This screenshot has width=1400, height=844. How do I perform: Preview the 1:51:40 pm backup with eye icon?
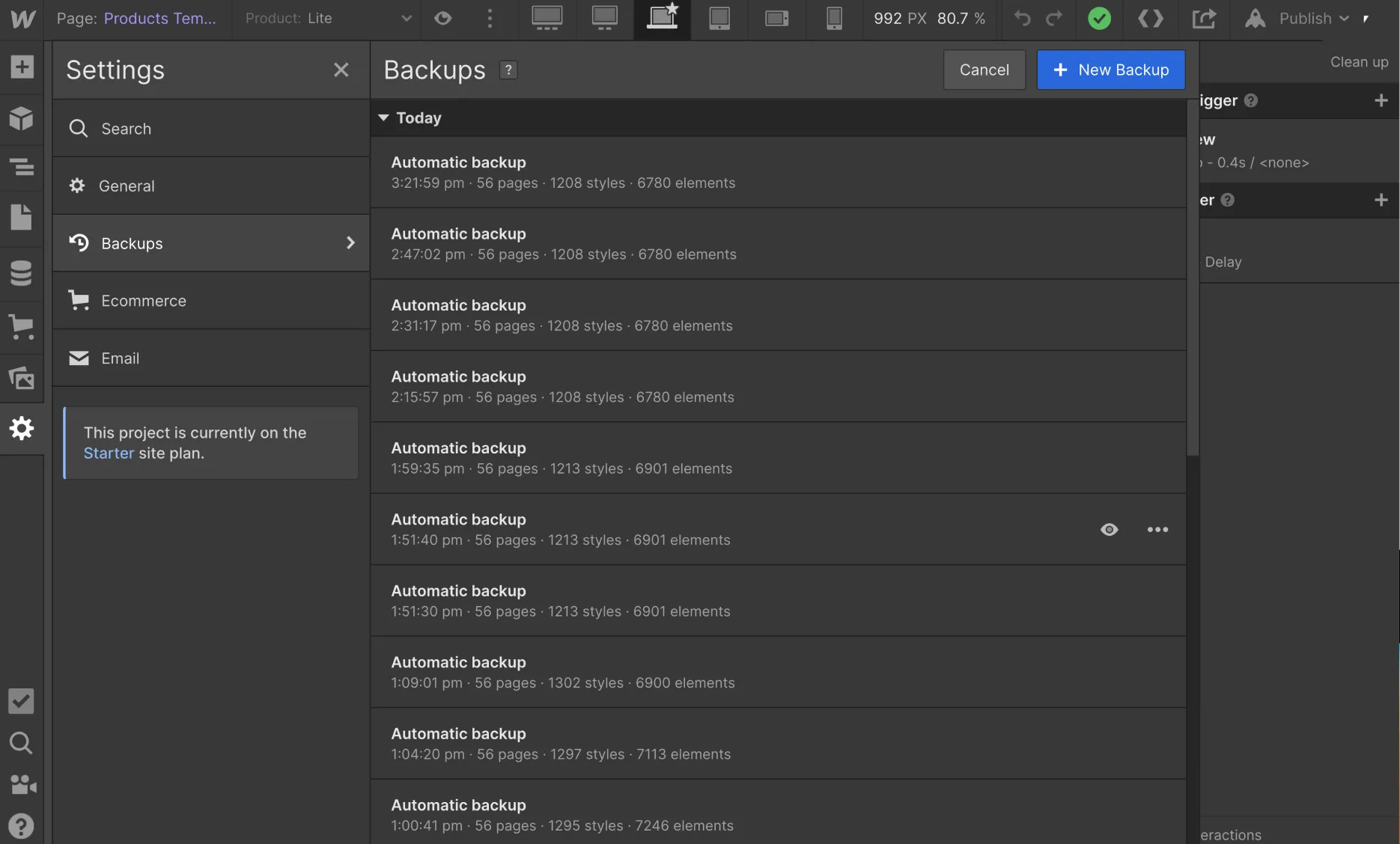point(1110,530)
